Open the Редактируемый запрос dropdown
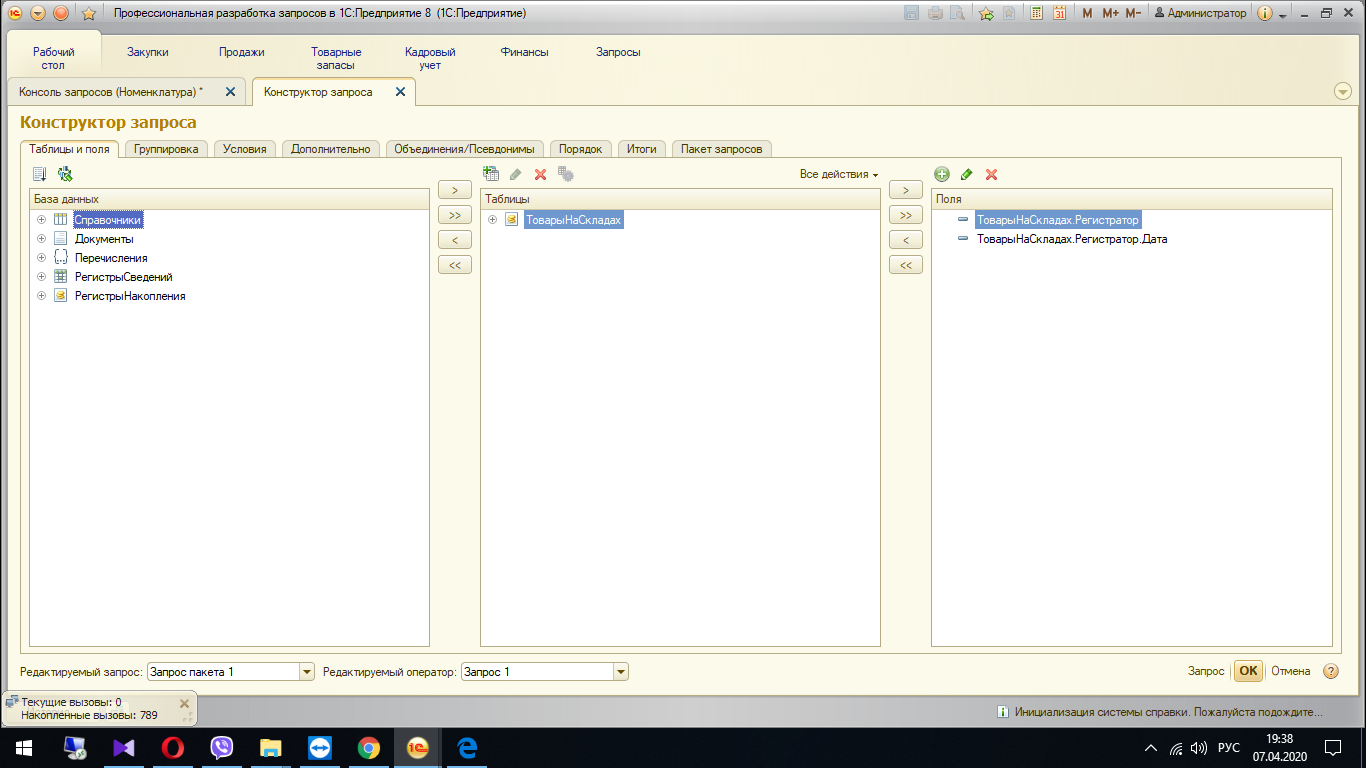The height and width of the screenshot is (768, 1366). (x=307, y=672)
